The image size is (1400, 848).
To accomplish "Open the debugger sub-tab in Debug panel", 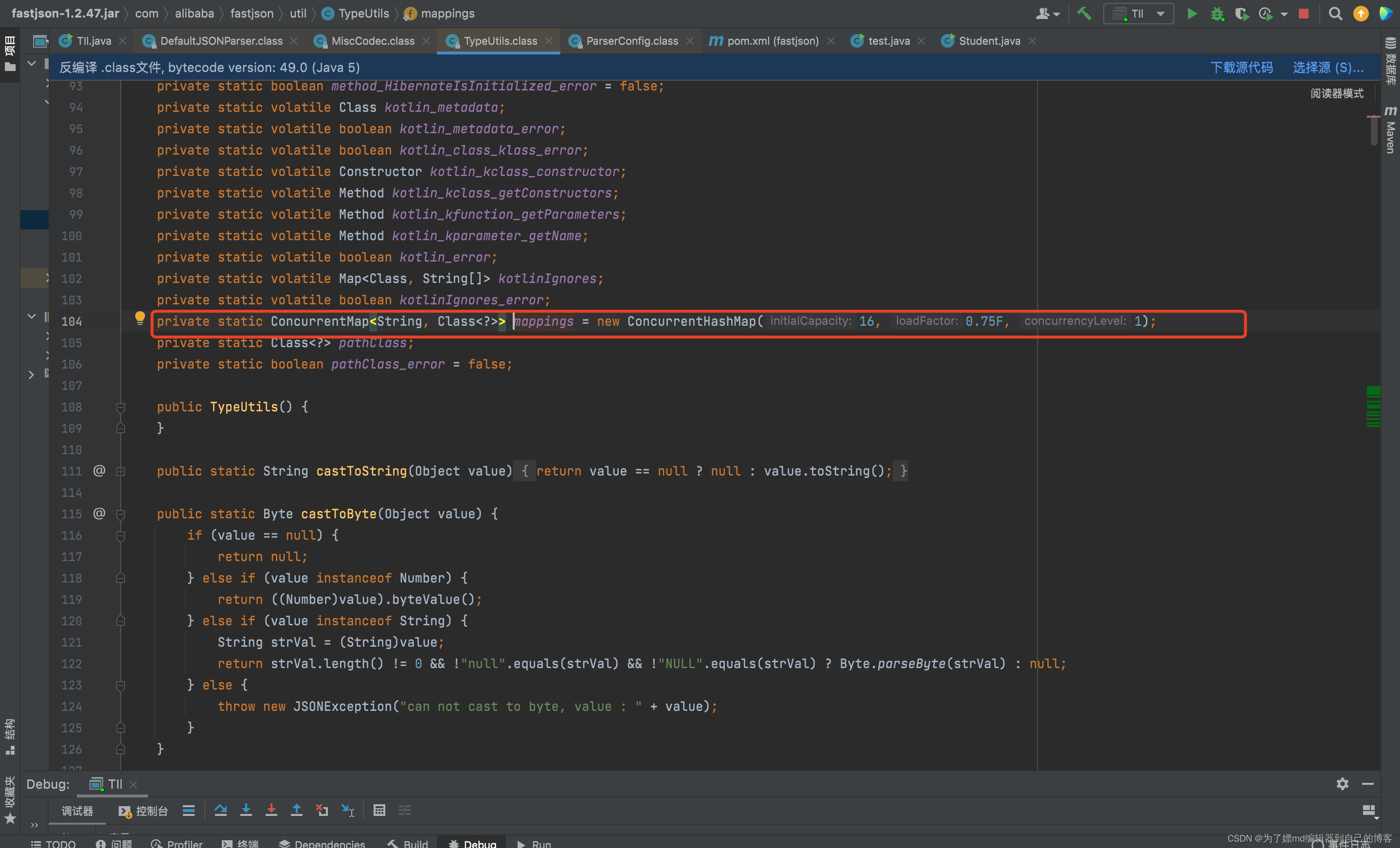I will [x=77, y=811].
